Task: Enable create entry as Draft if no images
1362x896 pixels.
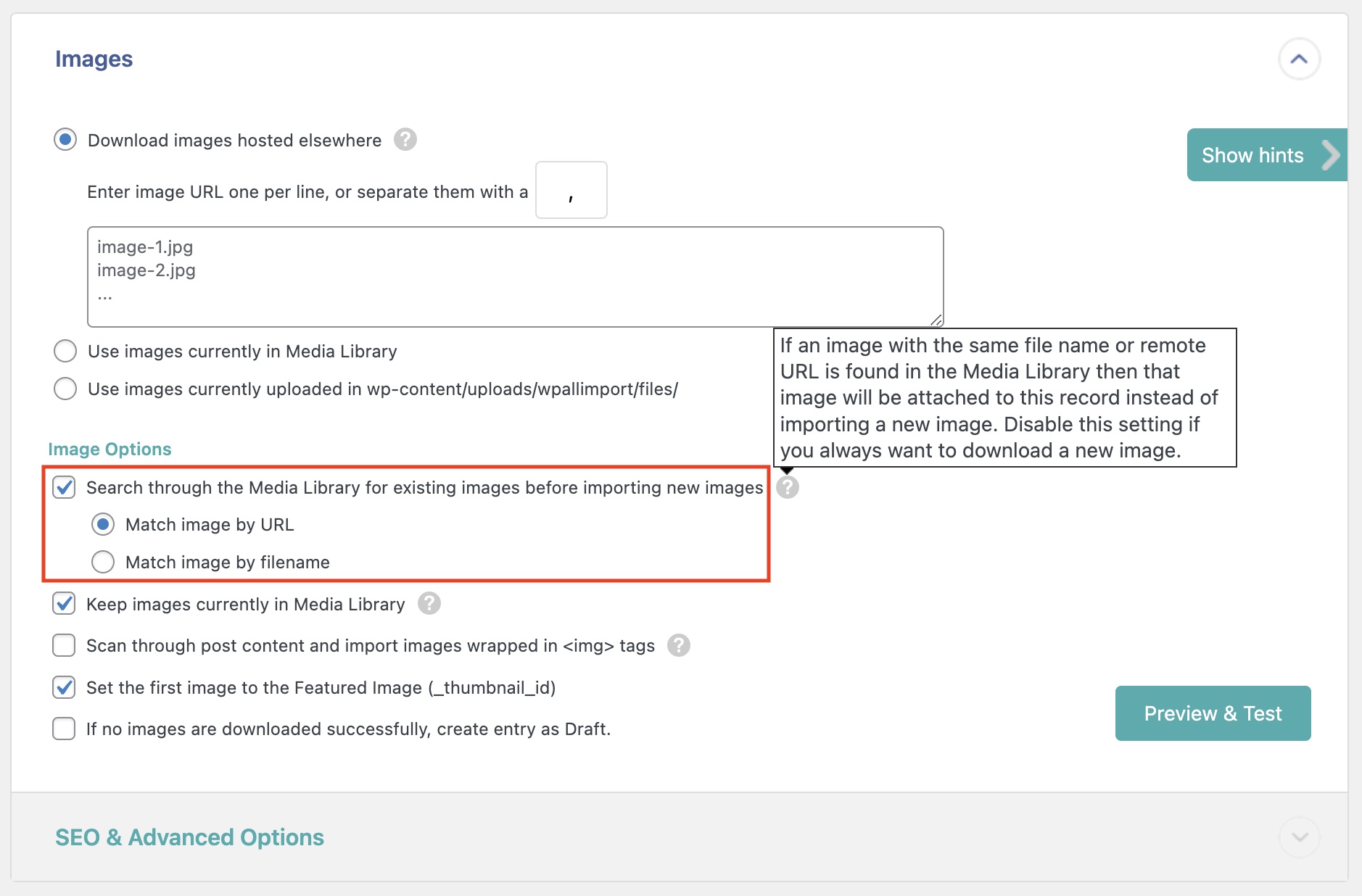Action: (64, 729)
